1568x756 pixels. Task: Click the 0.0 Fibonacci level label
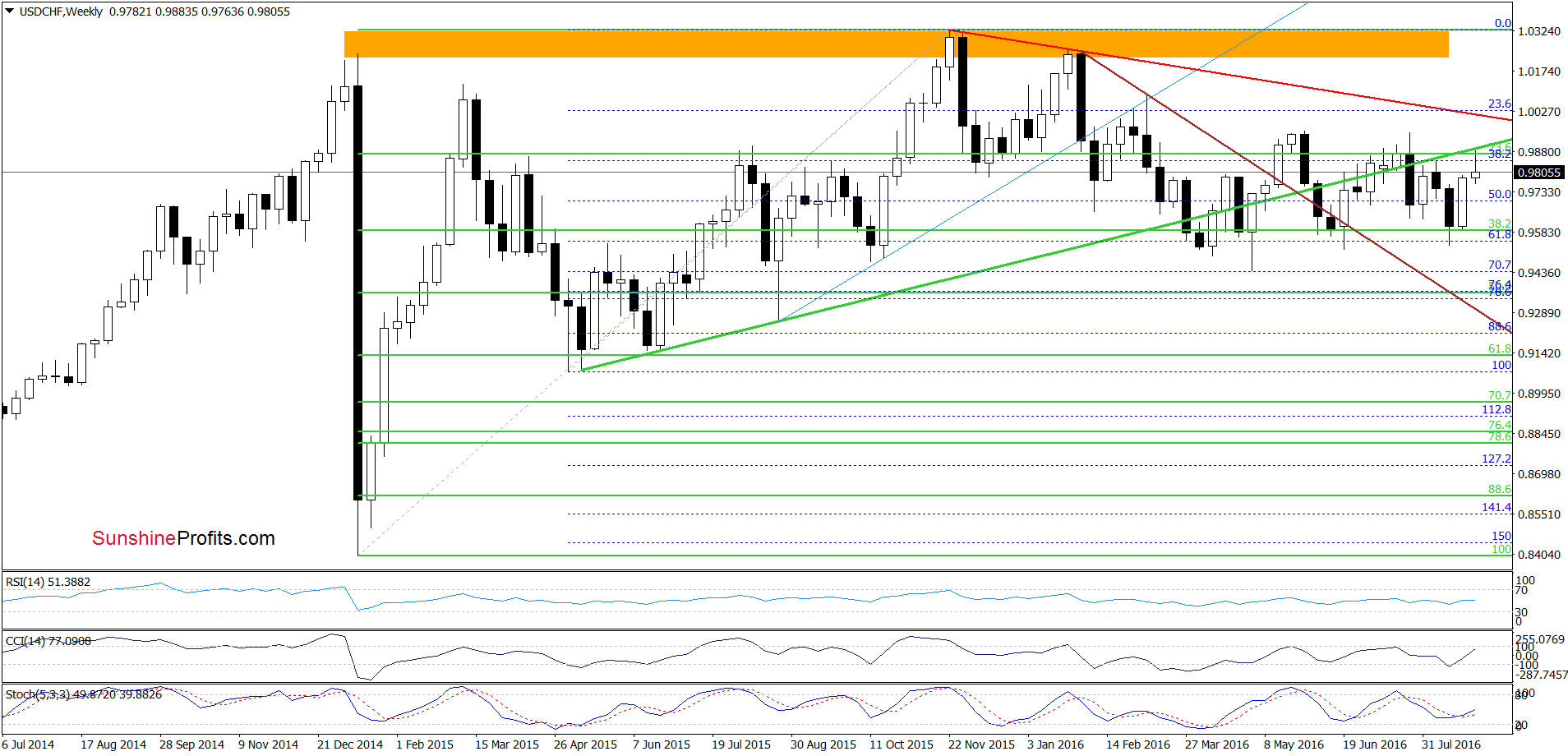click(1502, 23)
